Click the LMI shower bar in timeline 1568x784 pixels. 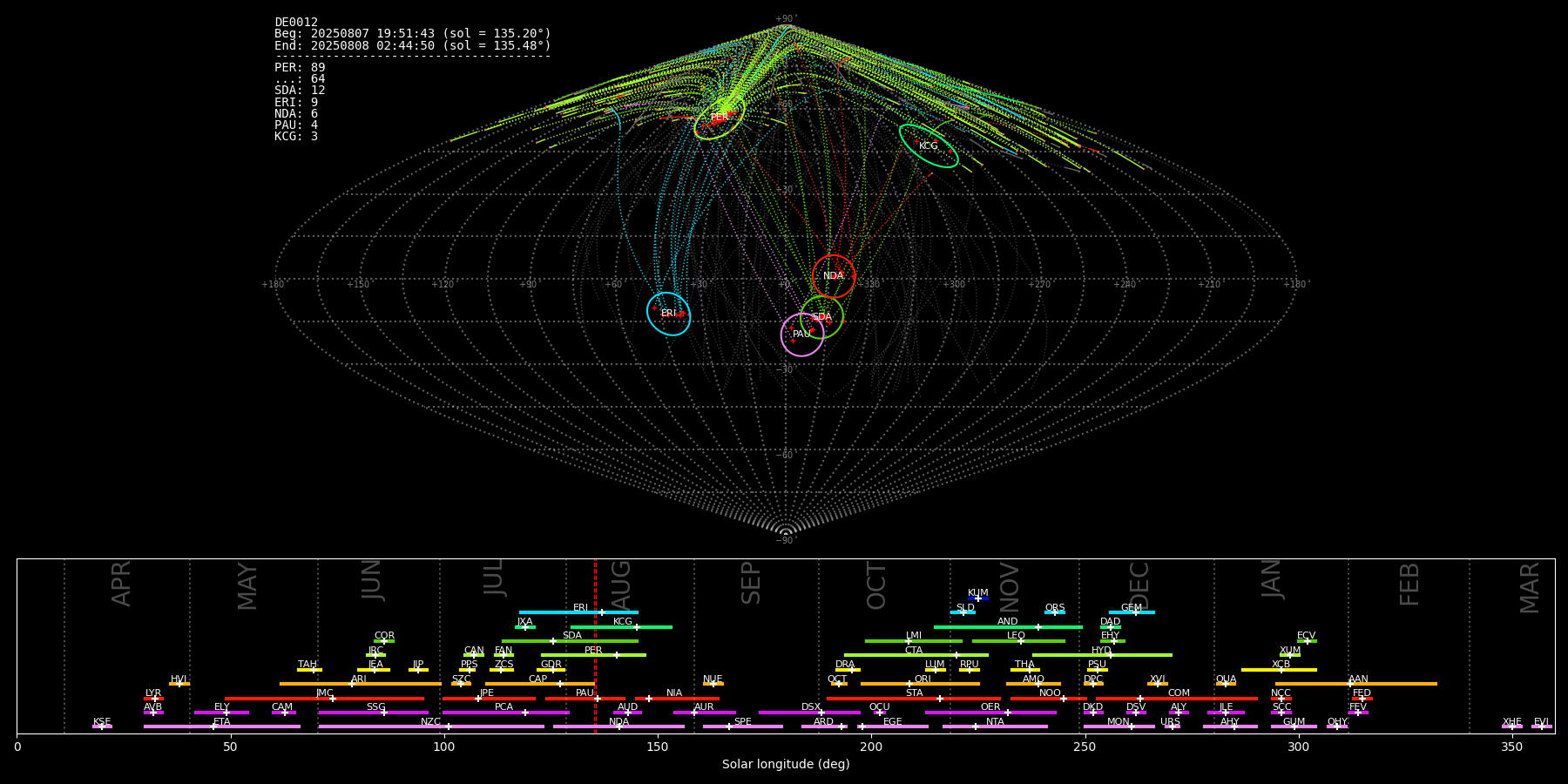coord(914,641)
